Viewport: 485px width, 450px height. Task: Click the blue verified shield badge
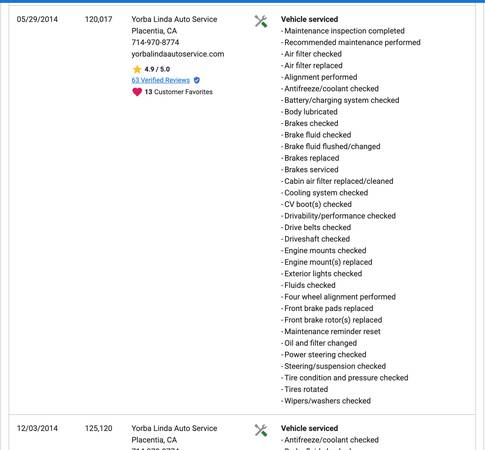click(197, 80)
